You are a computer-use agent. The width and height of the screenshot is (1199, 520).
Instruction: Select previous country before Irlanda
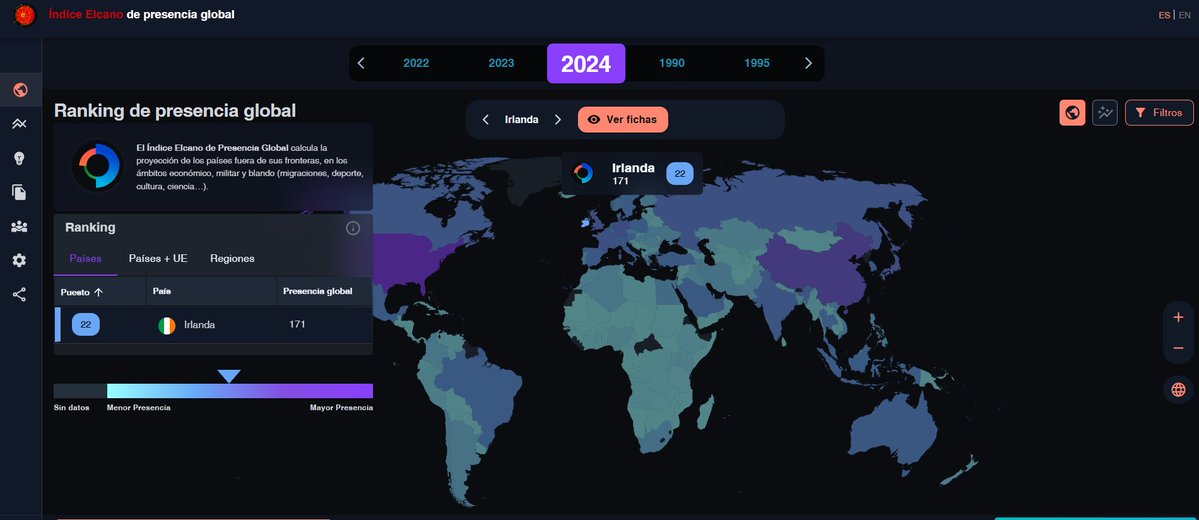click(x=486, y=119)
